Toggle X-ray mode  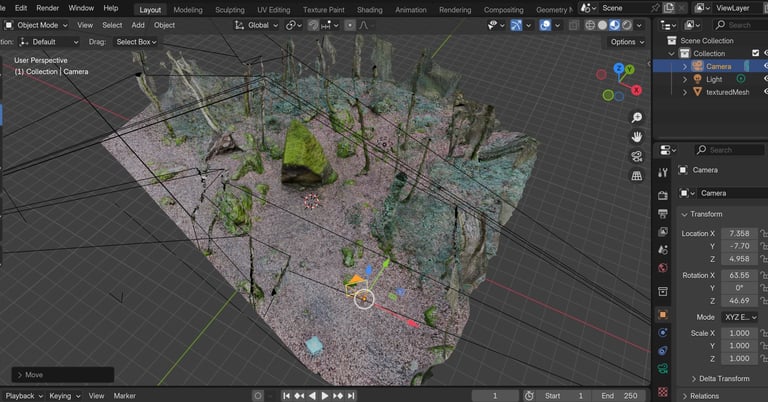(x=574, y=25)
